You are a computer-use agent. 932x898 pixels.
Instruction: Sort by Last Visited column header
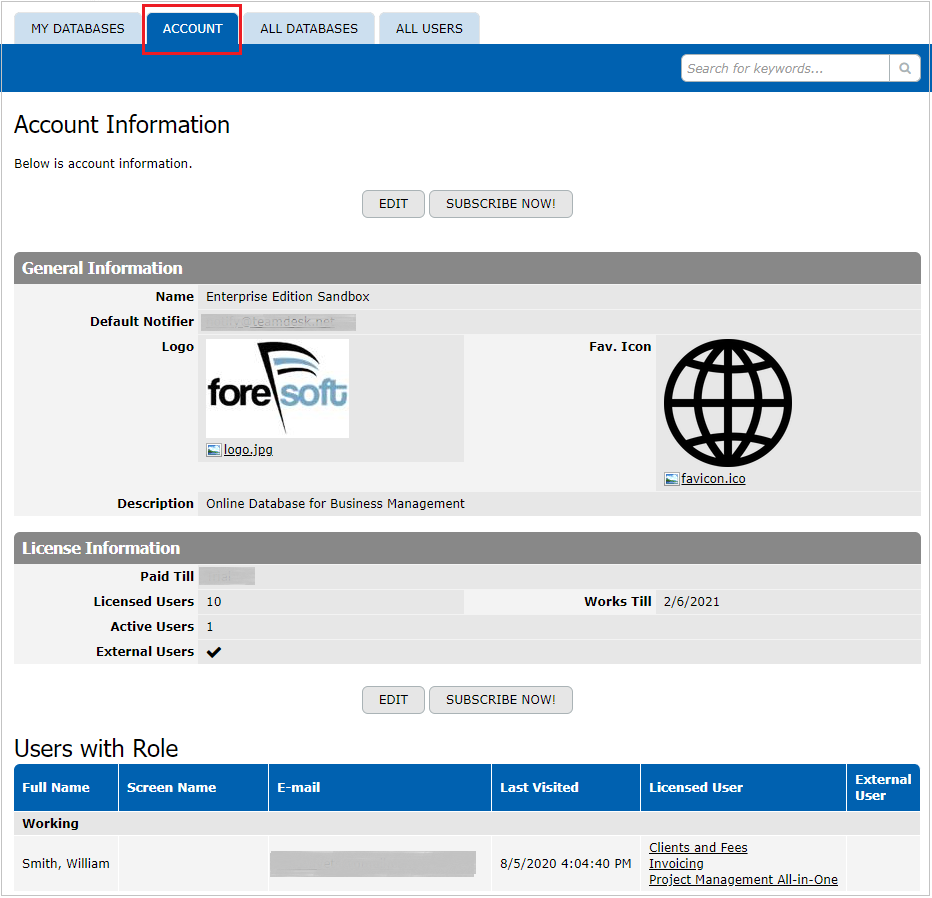(x=566, y=787)
